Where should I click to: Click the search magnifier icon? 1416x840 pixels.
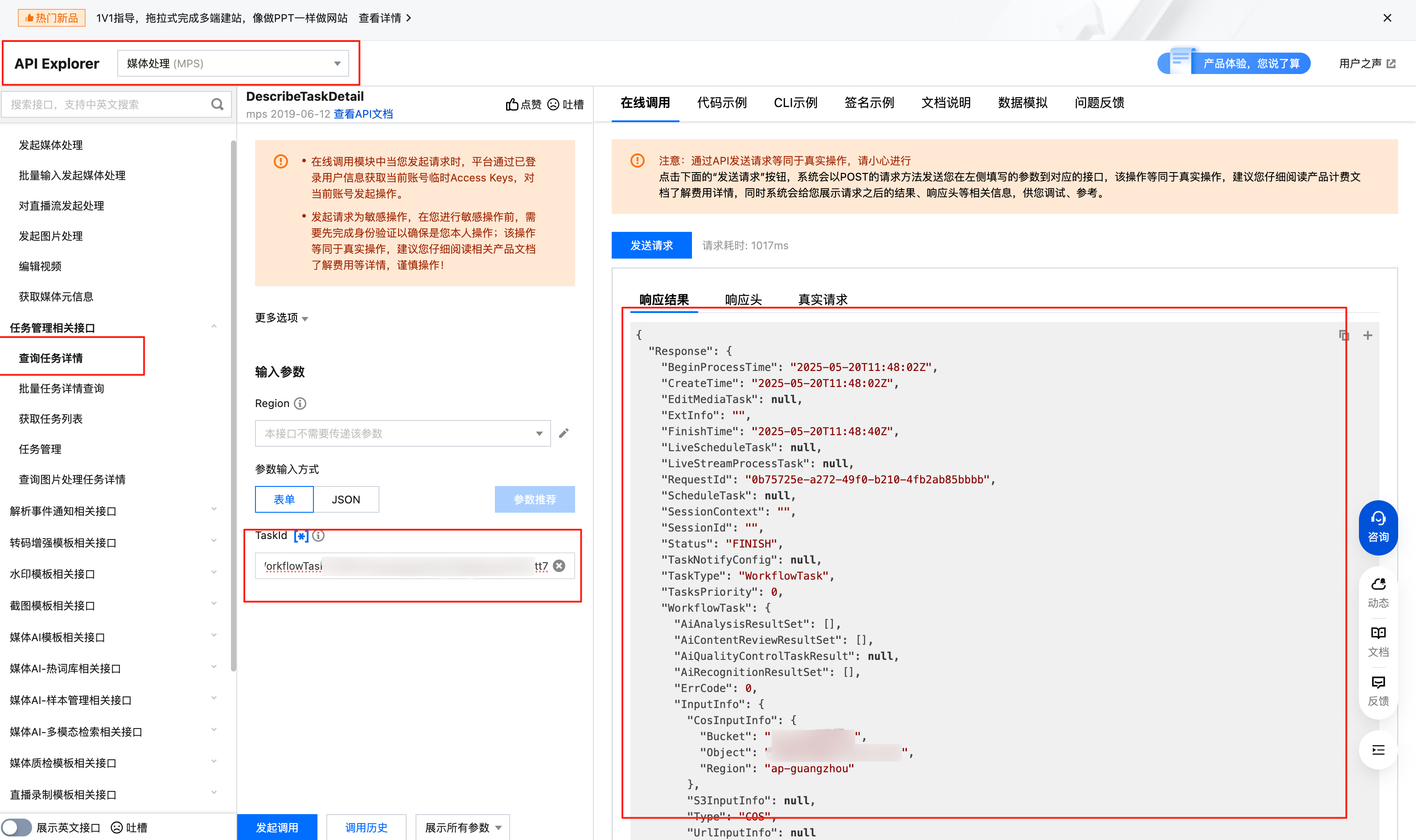click(217, 104)
